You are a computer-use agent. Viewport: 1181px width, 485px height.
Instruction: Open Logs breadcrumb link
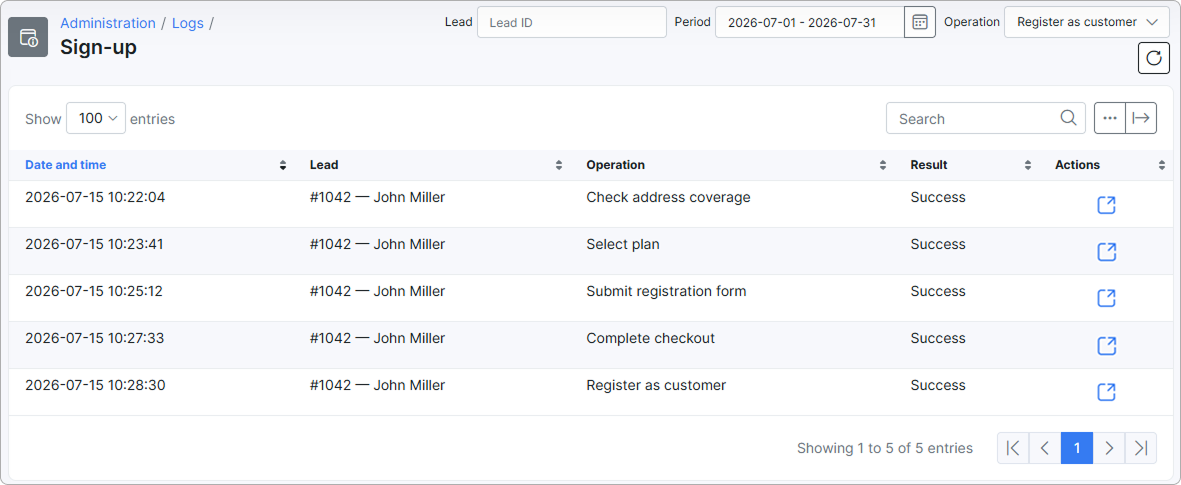188,23
